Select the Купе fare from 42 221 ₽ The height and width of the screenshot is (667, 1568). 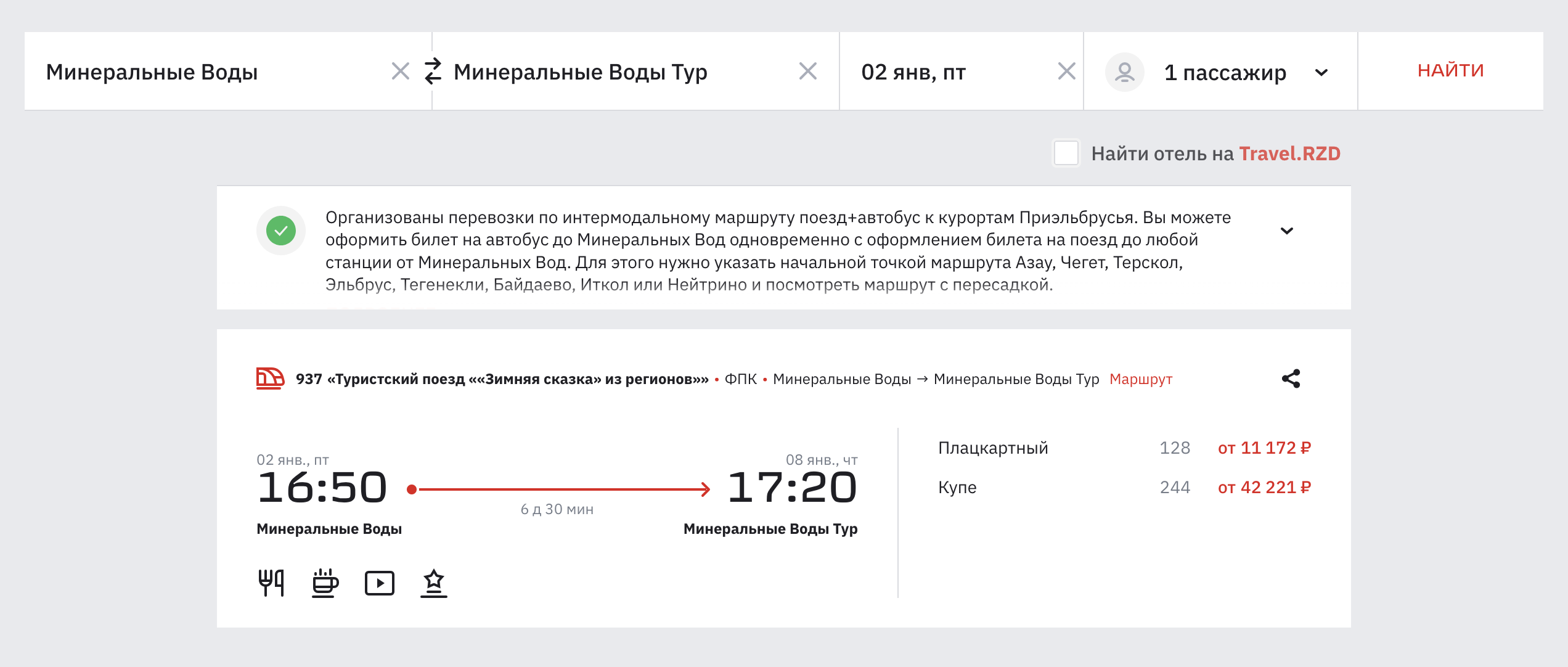tap(1264, 488)
